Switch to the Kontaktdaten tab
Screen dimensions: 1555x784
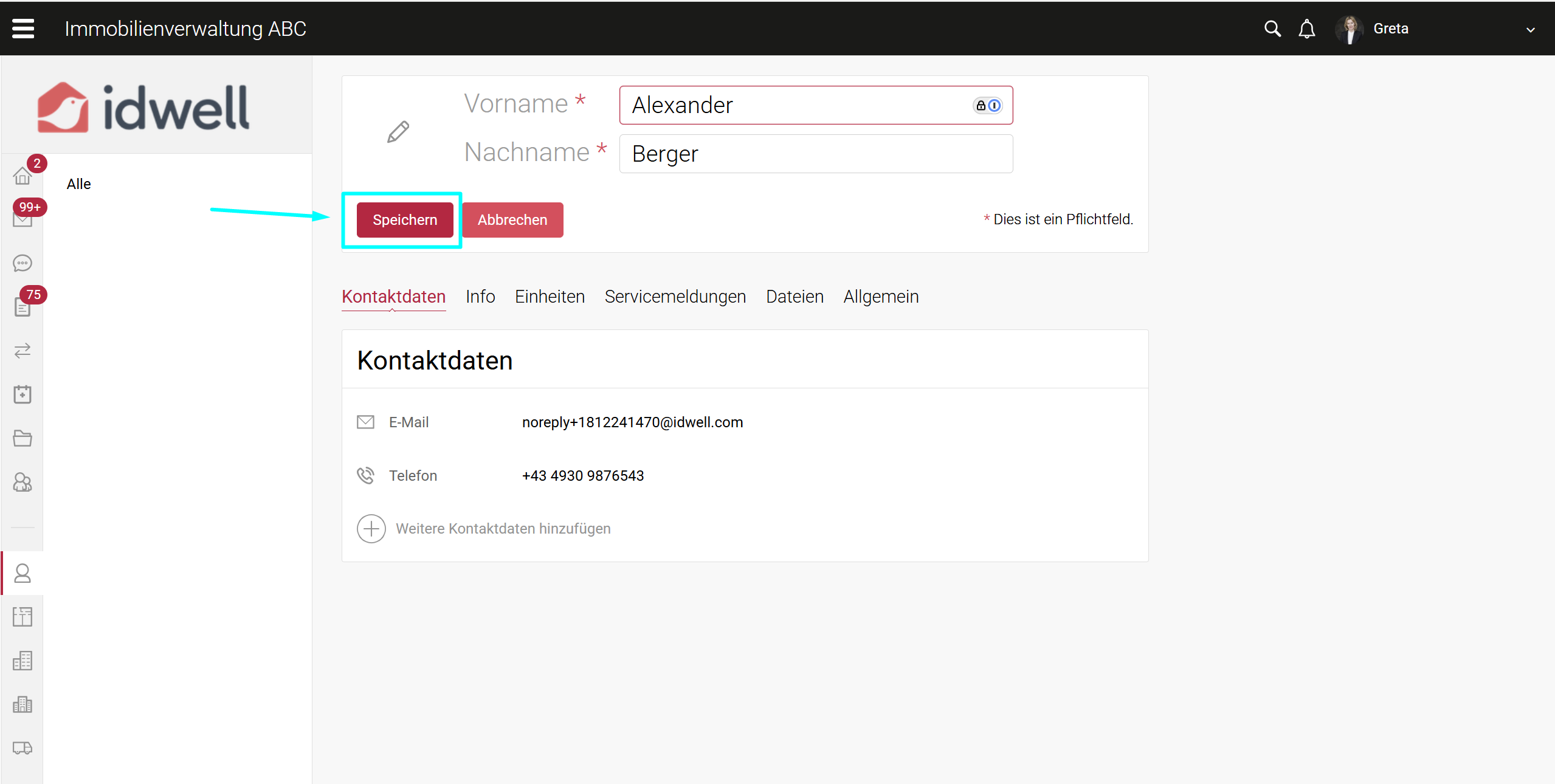point(393,297)
